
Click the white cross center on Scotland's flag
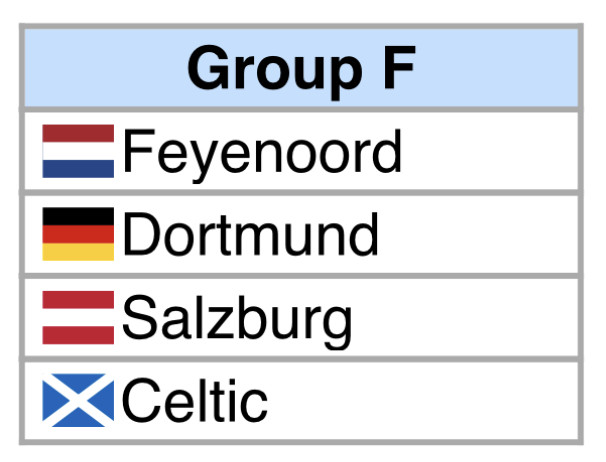(x=78, y=400)
